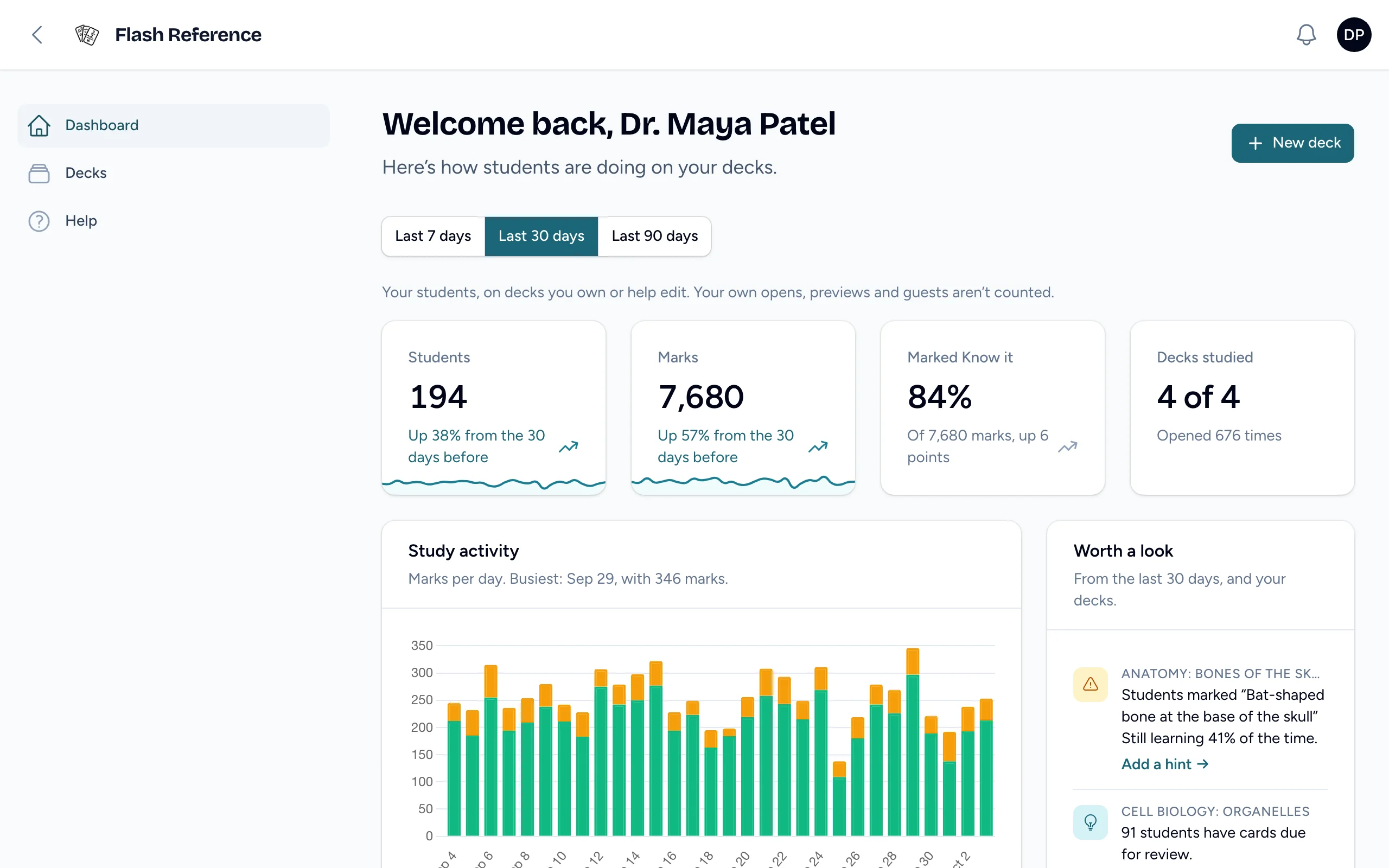The height and width of the screenshot is (868, 1389).
Task: Click the trend arrow in Students card
Action: (x=568, y=446)
